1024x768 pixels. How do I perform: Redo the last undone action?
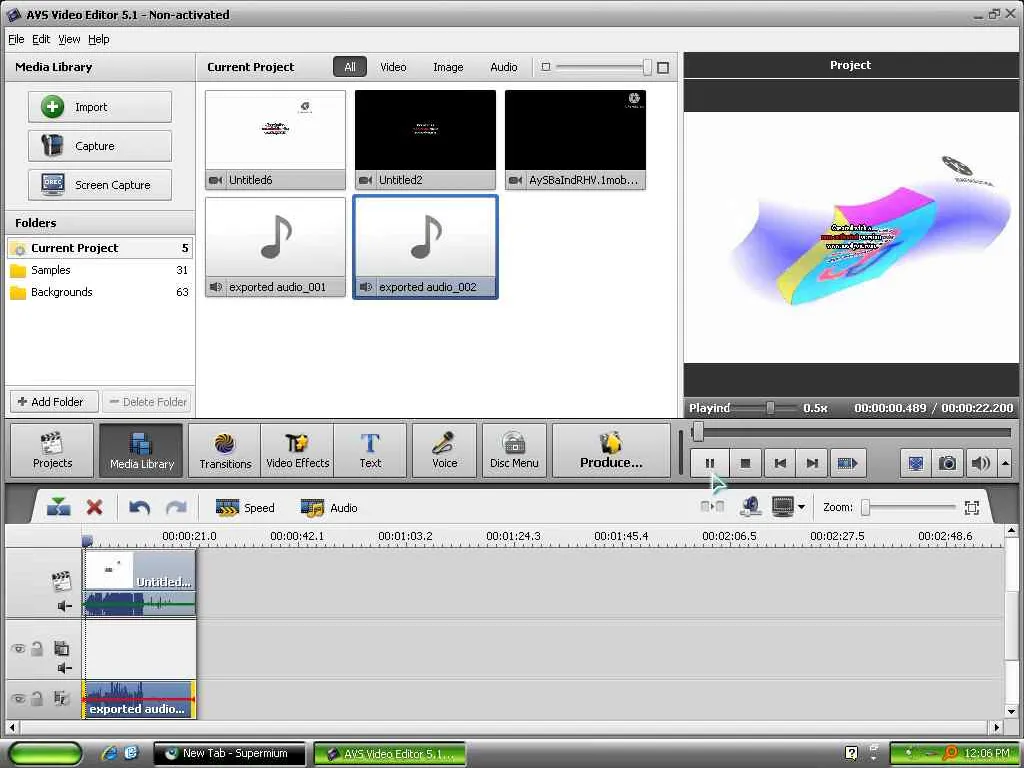pyautogui.click(x=176, y=507)
